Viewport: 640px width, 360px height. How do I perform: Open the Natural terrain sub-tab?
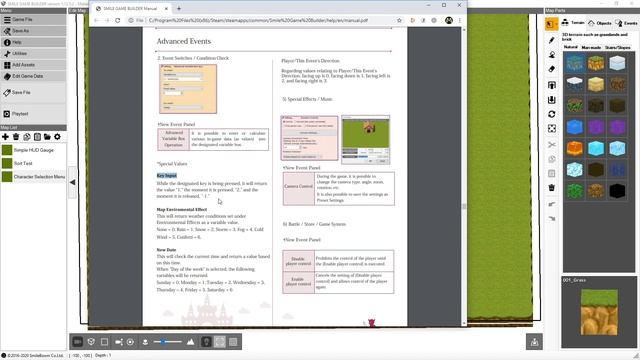tap(571, 47)
